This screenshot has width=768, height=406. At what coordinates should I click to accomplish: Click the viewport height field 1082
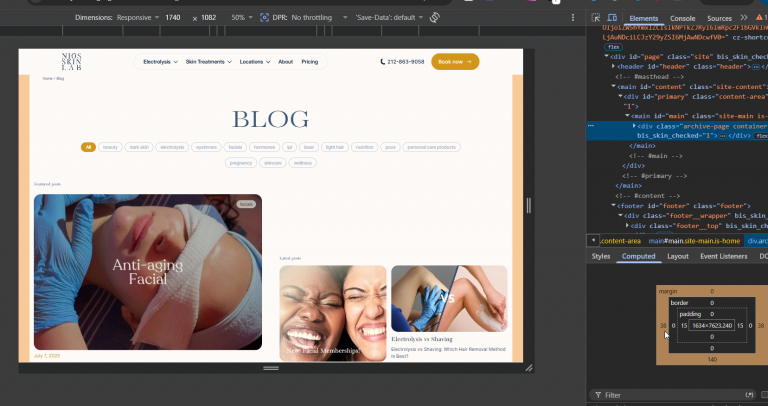pos(208,18)
